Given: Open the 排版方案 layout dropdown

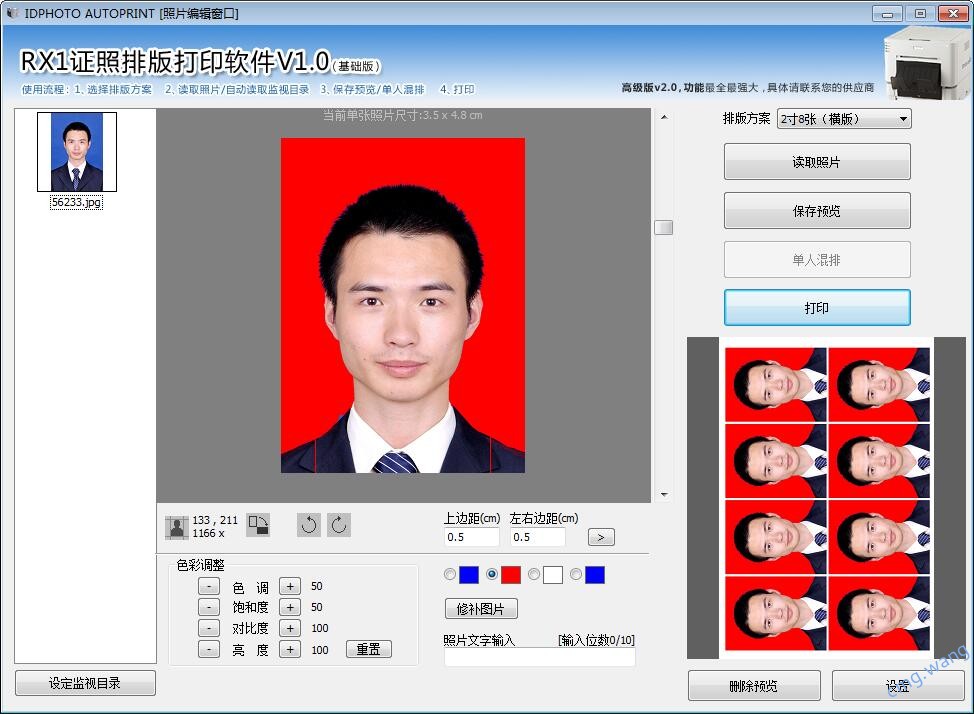Looking at the screenshot, I should point(844,119).
